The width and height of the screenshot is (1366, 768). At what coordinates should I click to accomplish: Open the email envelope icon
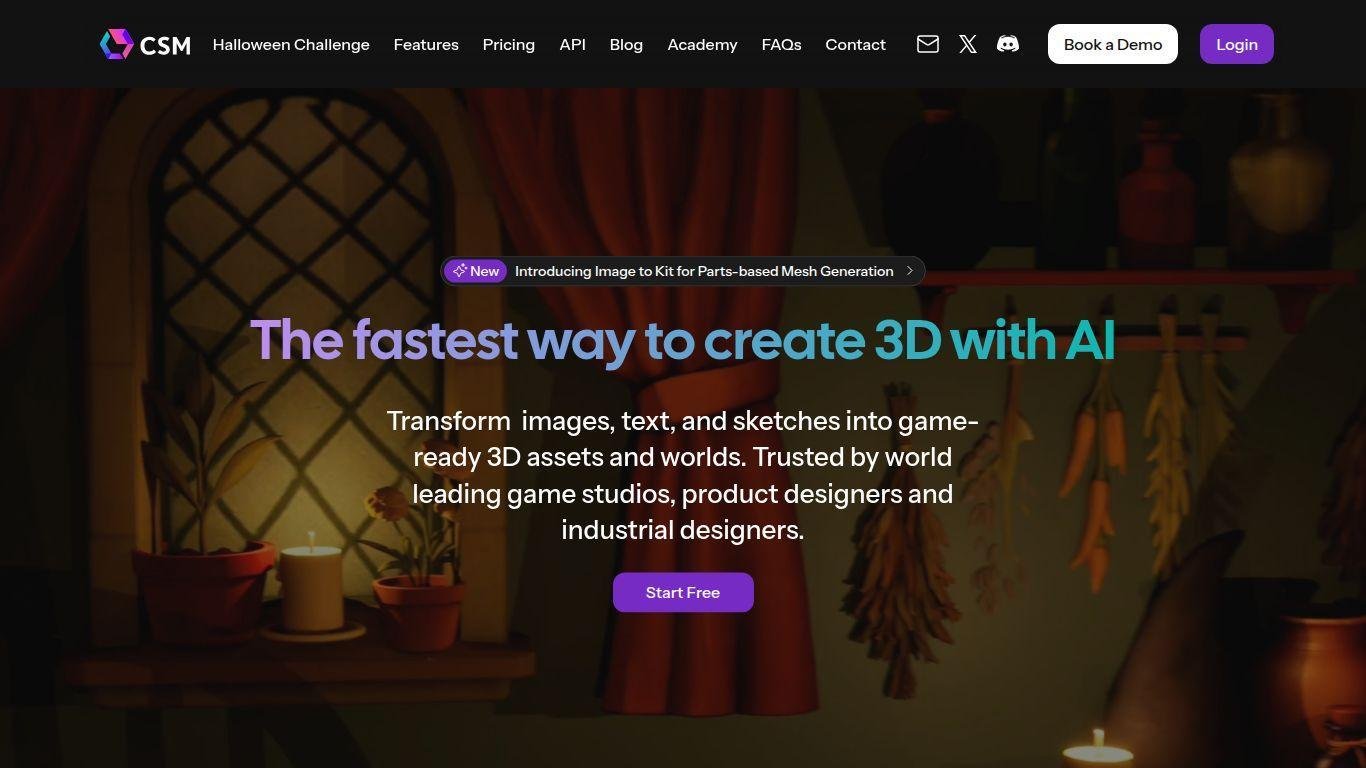tap(927, 44)
